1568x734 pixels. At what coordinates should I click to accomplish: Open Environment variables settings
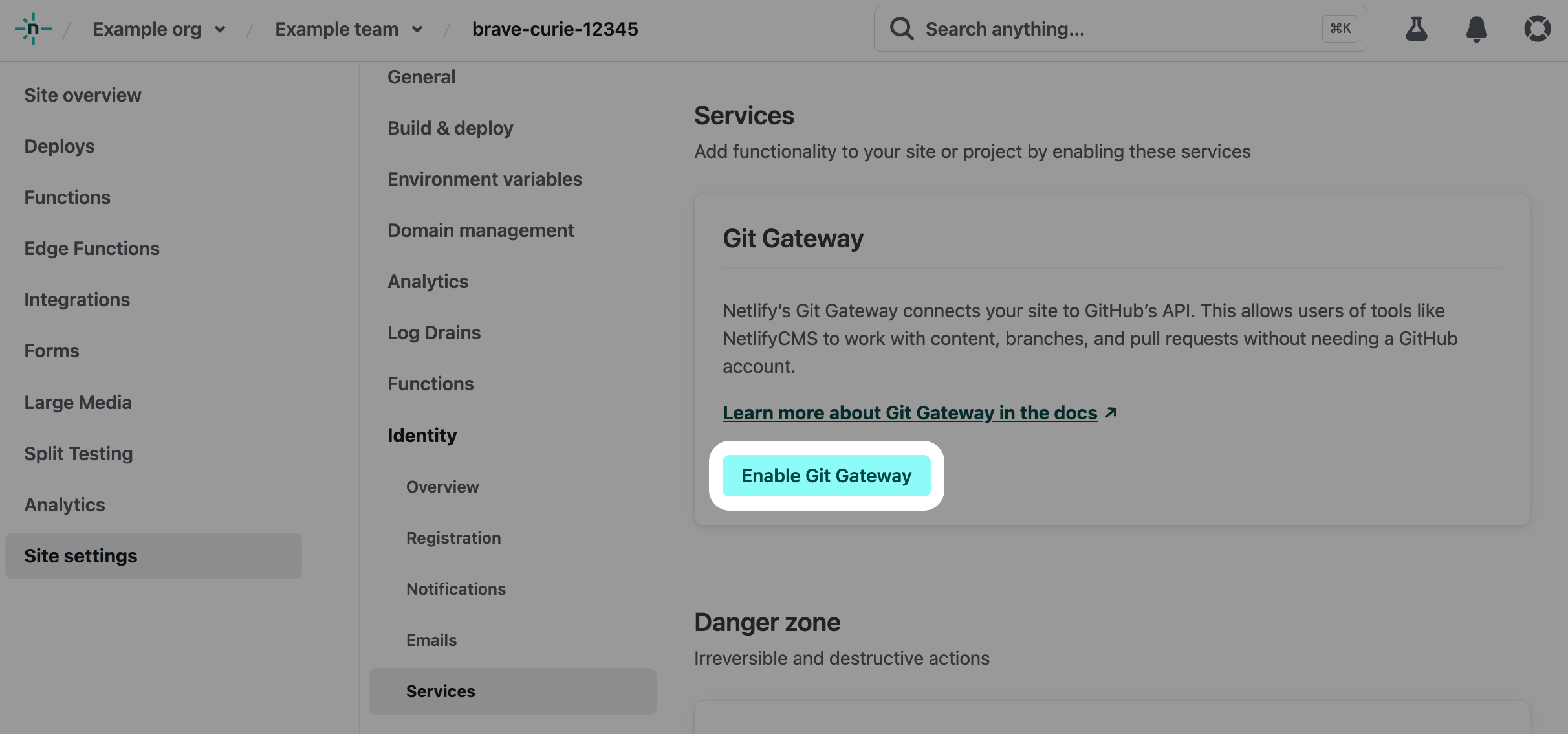click(485, 179)
